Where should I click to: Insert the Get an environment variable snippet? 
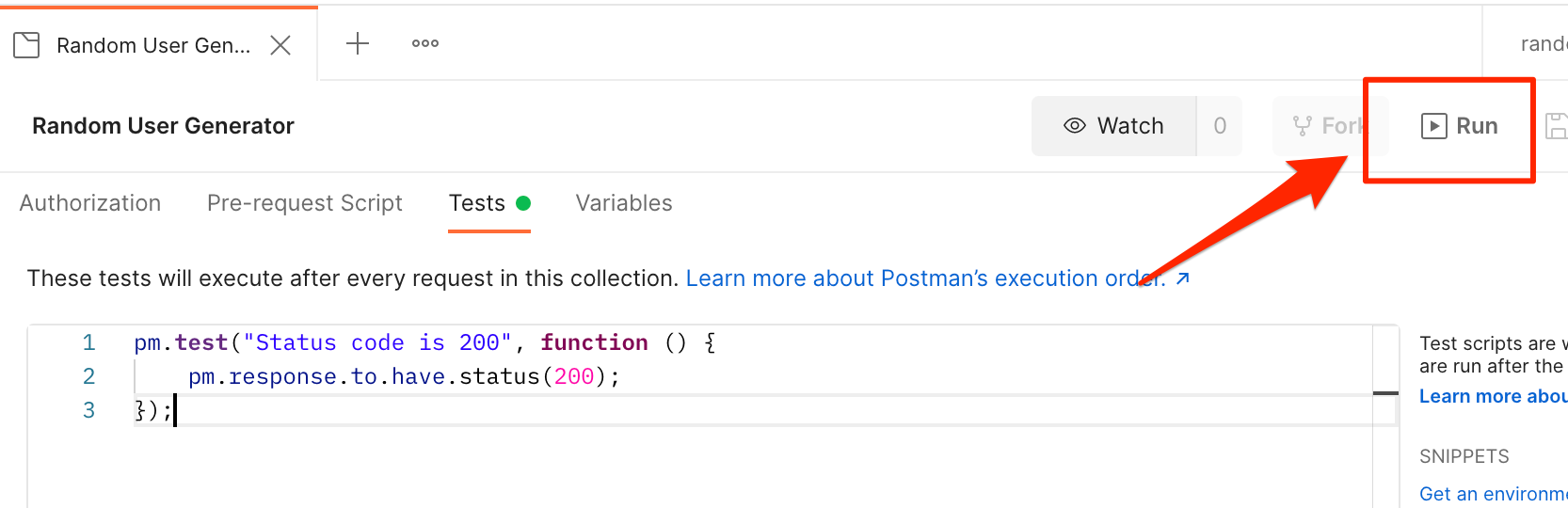pos(1493,494)
